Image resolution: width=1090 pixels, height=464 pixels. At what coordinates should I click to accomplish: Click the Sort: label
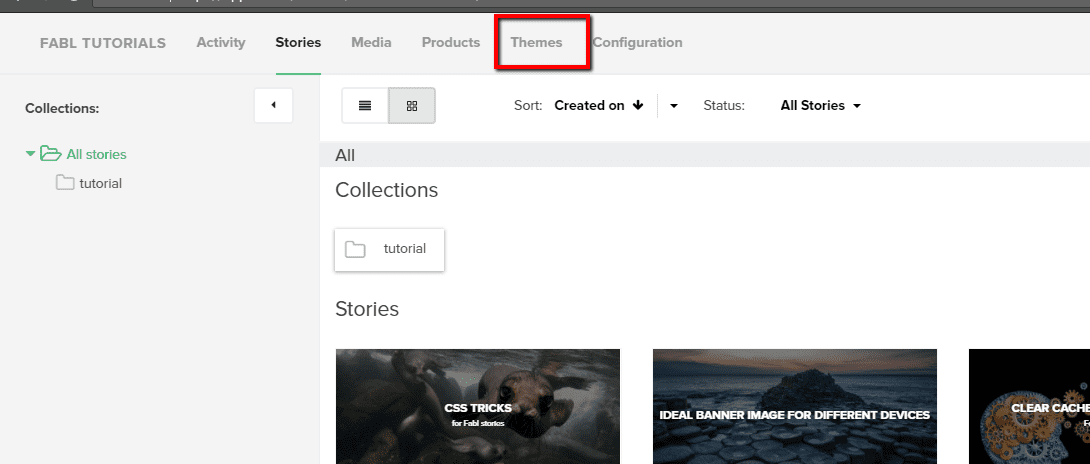528,106
